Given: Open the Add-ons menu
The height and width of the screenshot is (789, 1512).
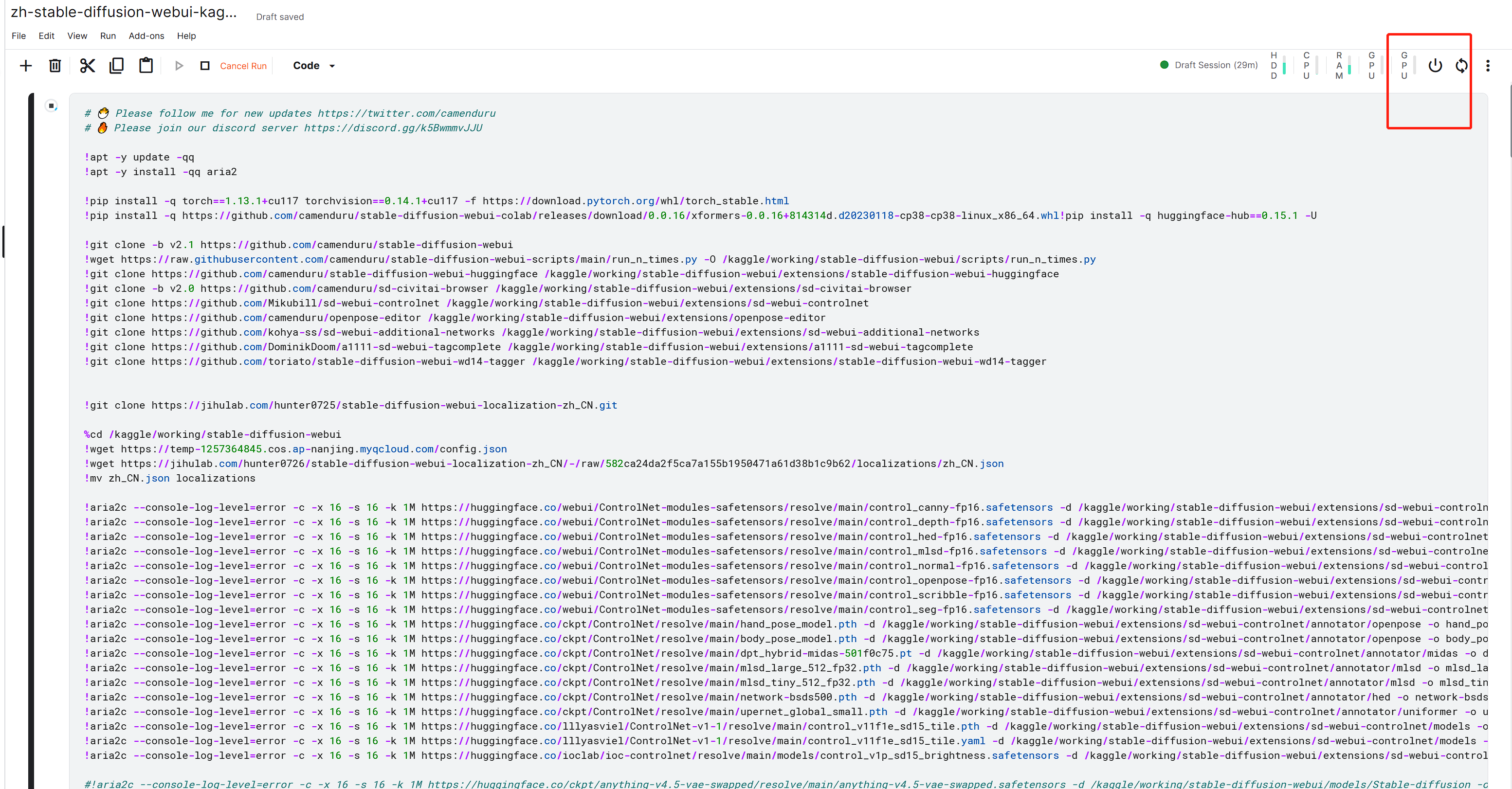Looking at the screenshot, I should click(x=146, y=36).
